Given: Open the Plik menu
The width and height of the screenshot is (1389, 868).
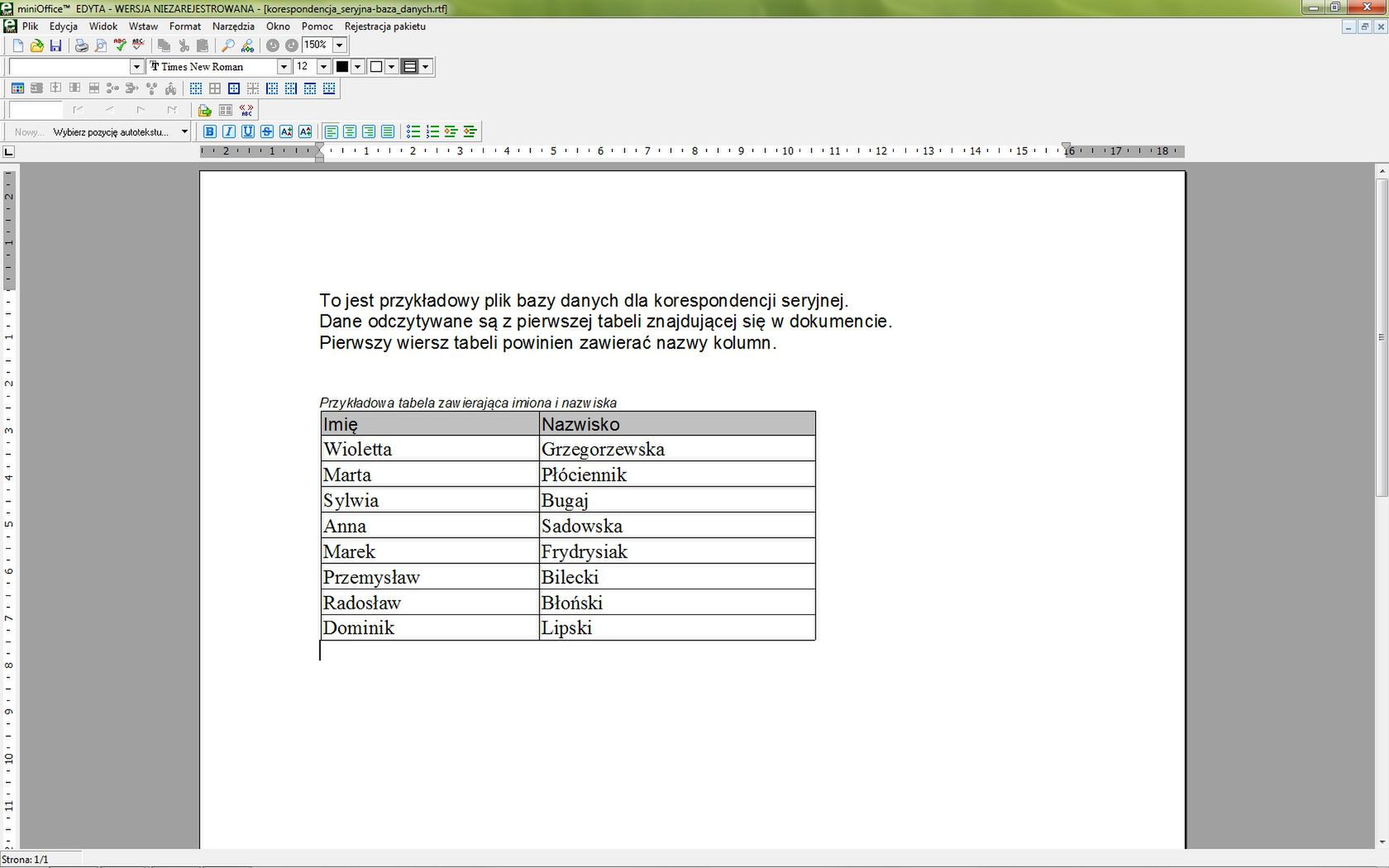Looking at the screenshot, I should [30, 26].
